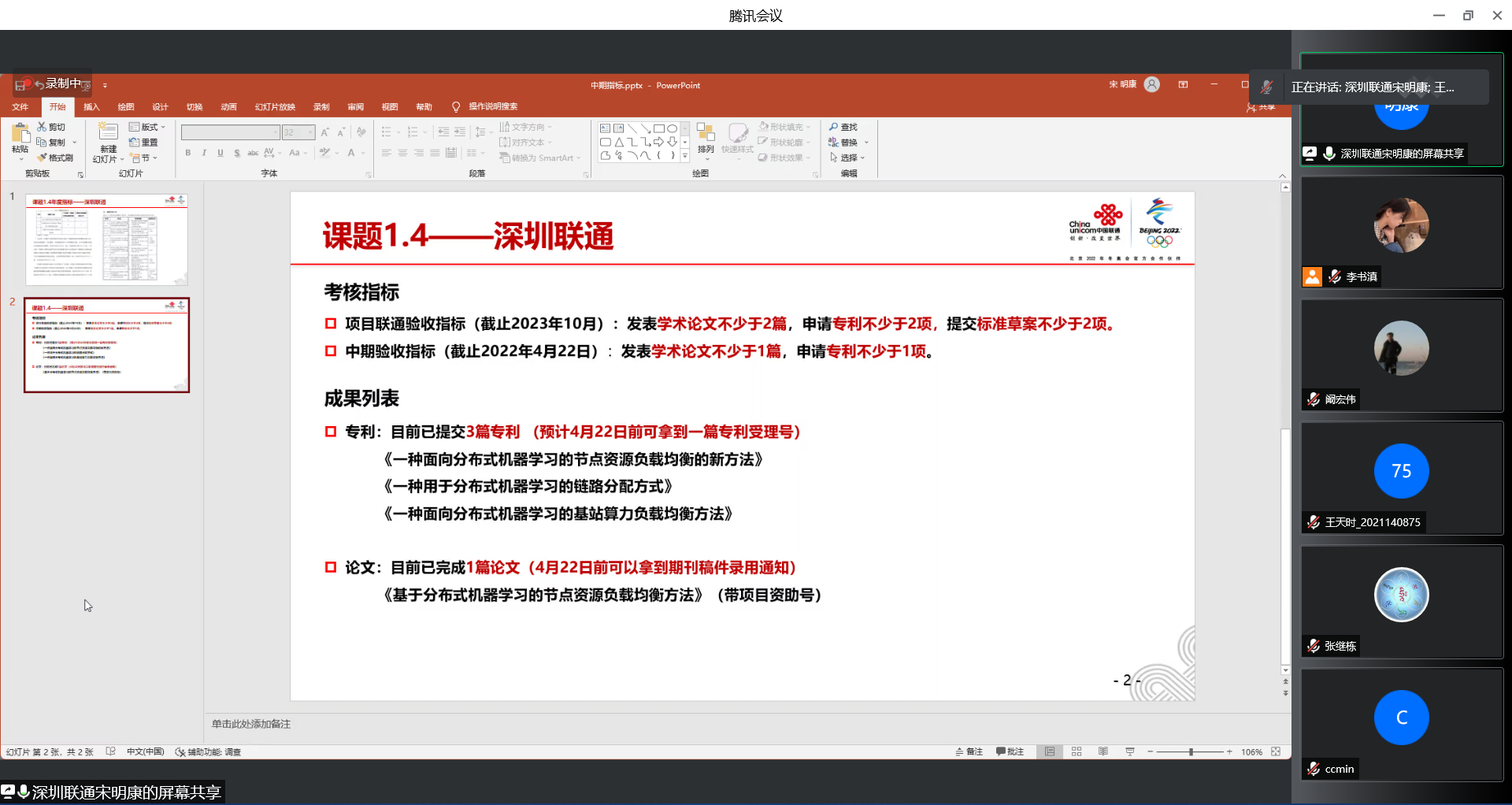Select the right arrow shape in gallery
Viewport: 1512px width, 805px height.
[x=658, y=142]
